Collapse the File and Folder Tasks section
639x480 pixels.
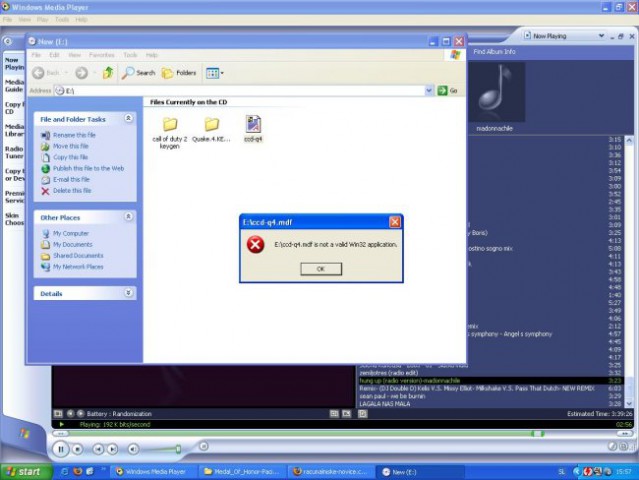click(x=128, y=118)
